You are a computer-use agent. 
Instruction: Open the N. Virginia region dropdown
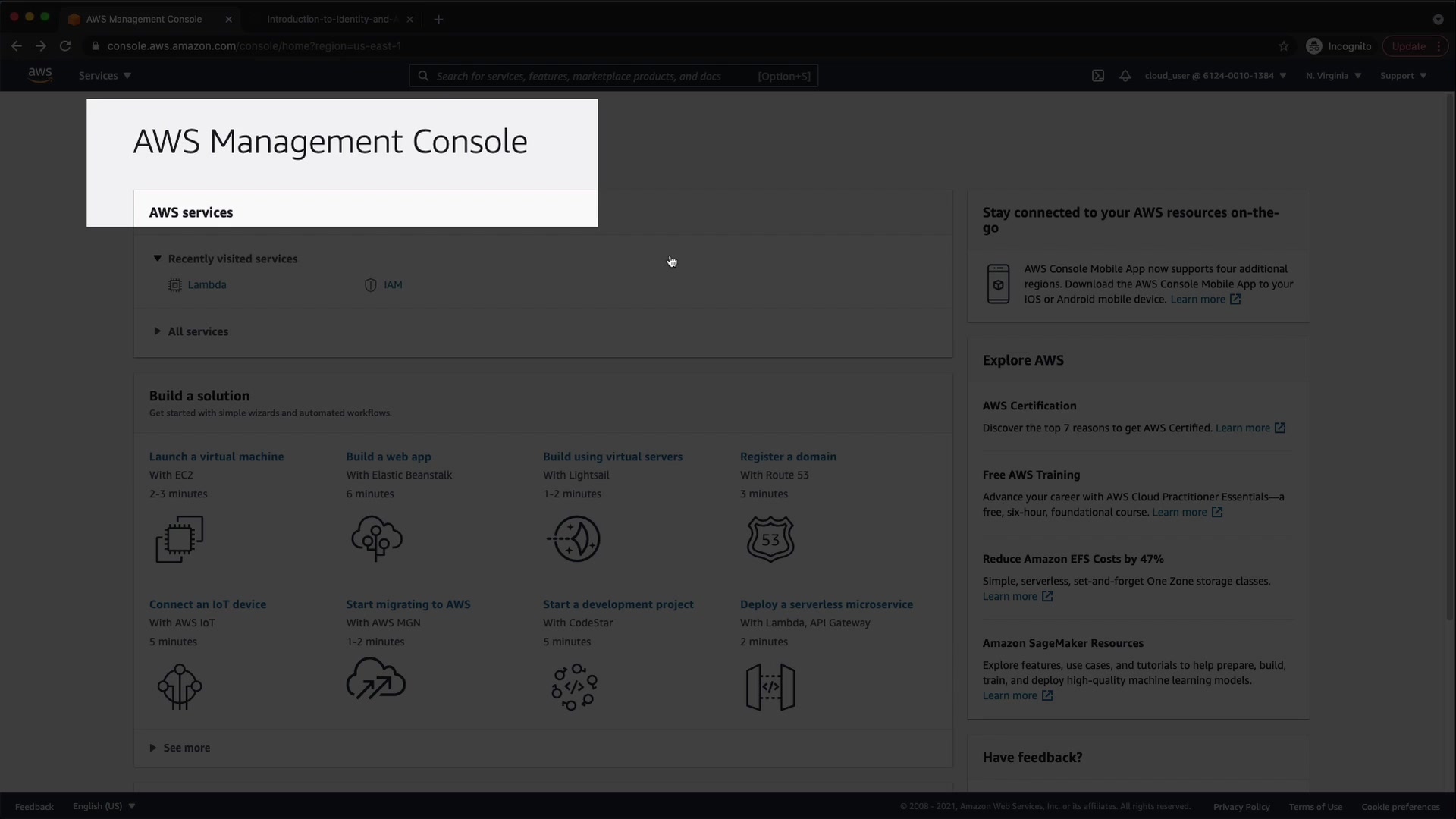(x=1333, y=76)
